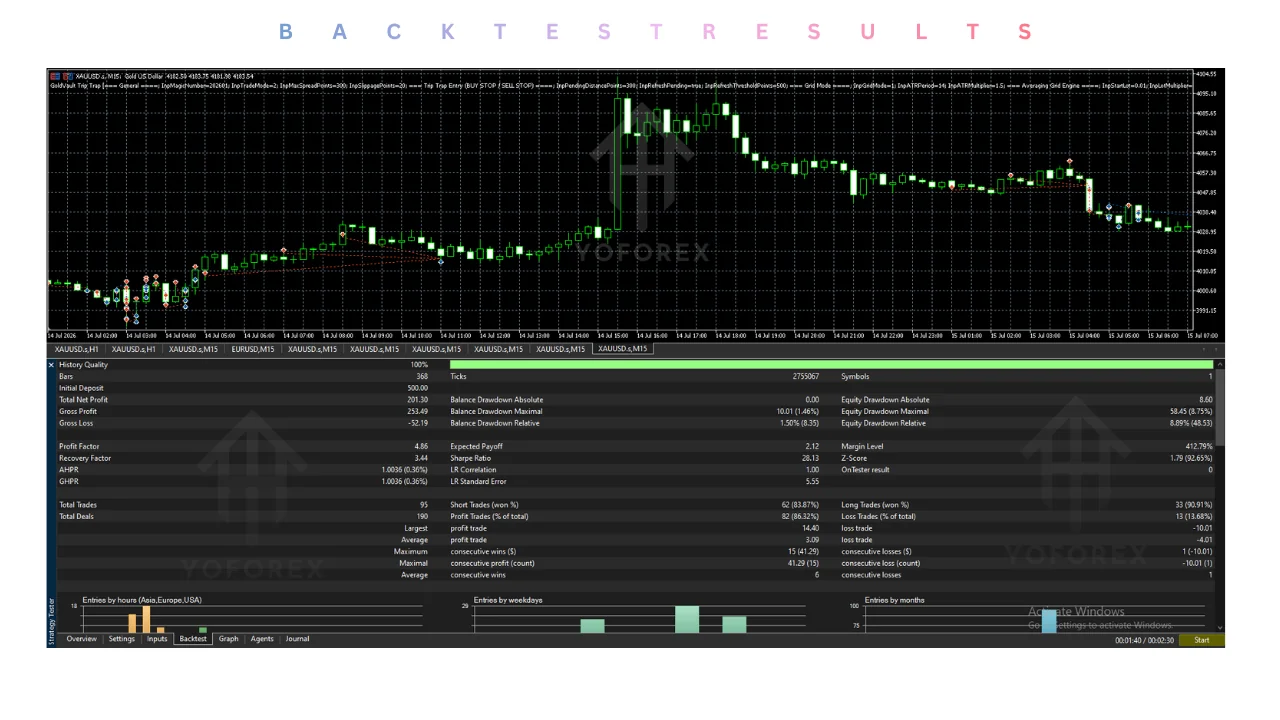The width and height of the screenshot is (1280, 720).
Task: Click the largest profit trade value 14.40
Action: click(x=810, y=528)
